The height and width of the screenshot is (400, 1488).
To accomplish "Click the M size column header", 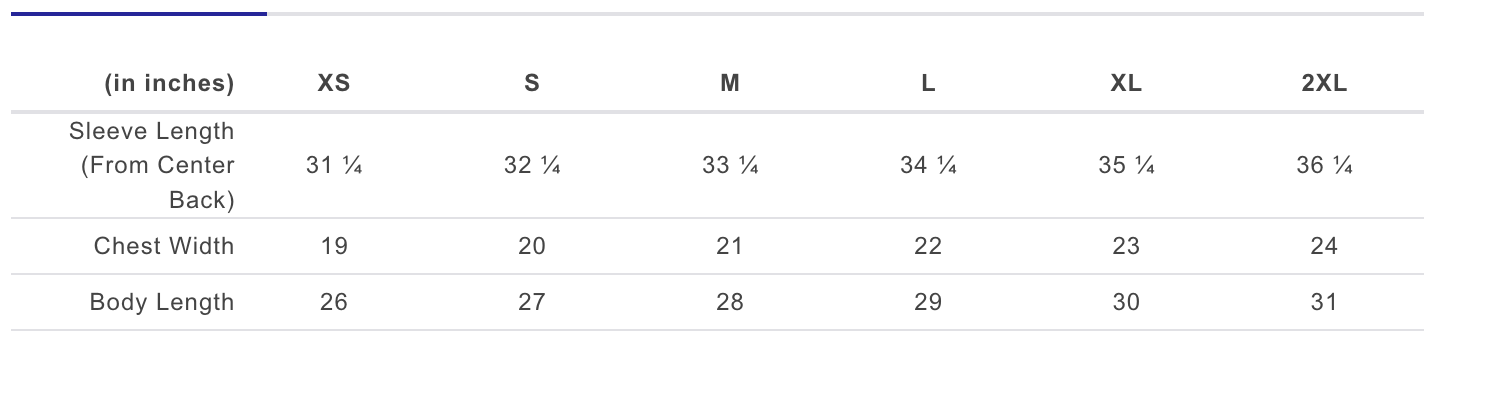I will 730,84.
